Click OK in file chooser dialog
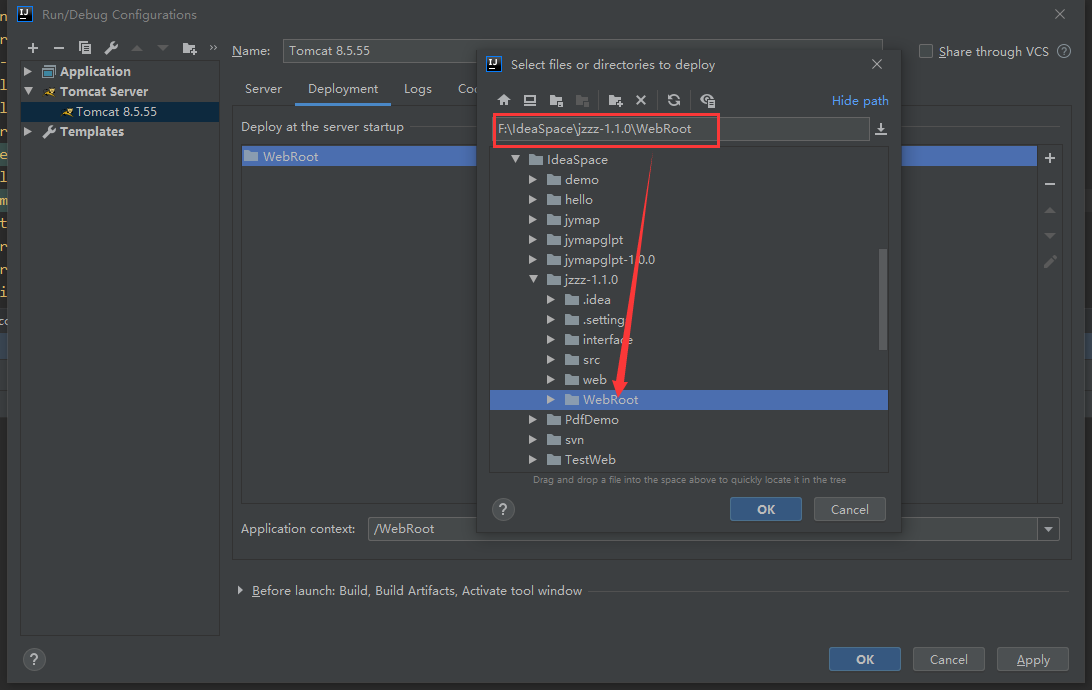Screen dimensions: 1092x690 pos(765,510)
